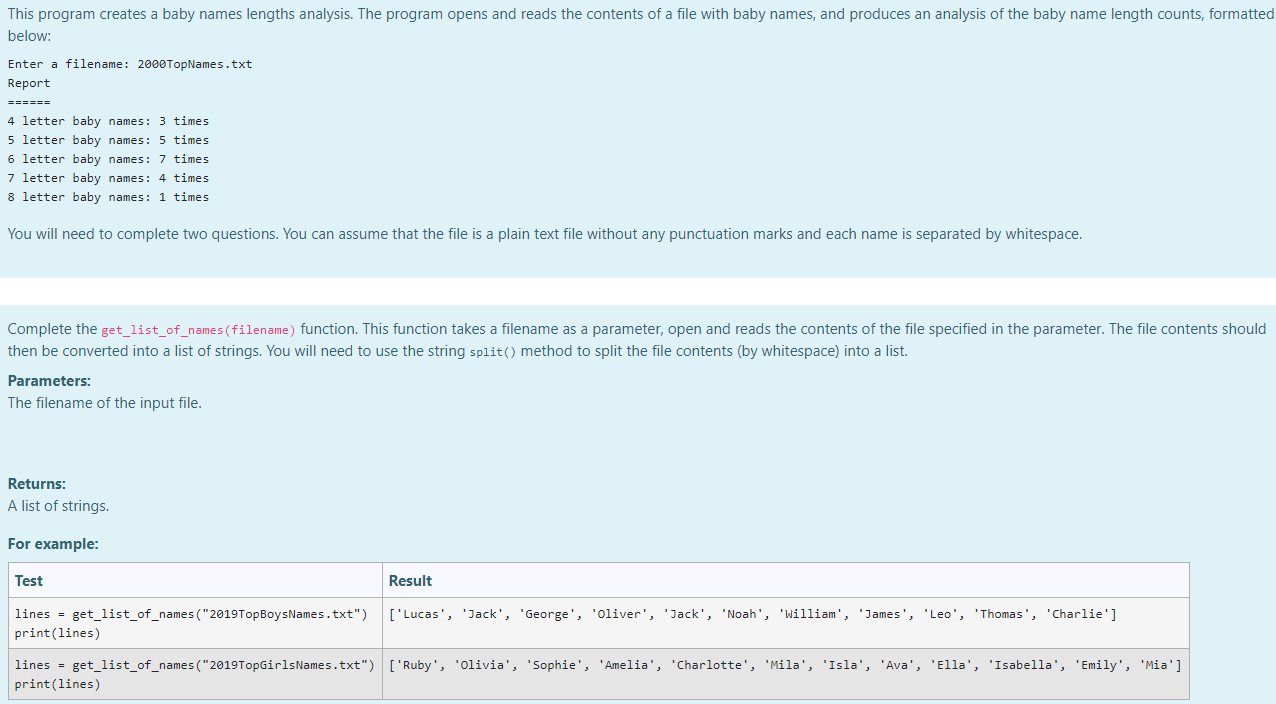Click the 4 letter baby names count line

108,120
